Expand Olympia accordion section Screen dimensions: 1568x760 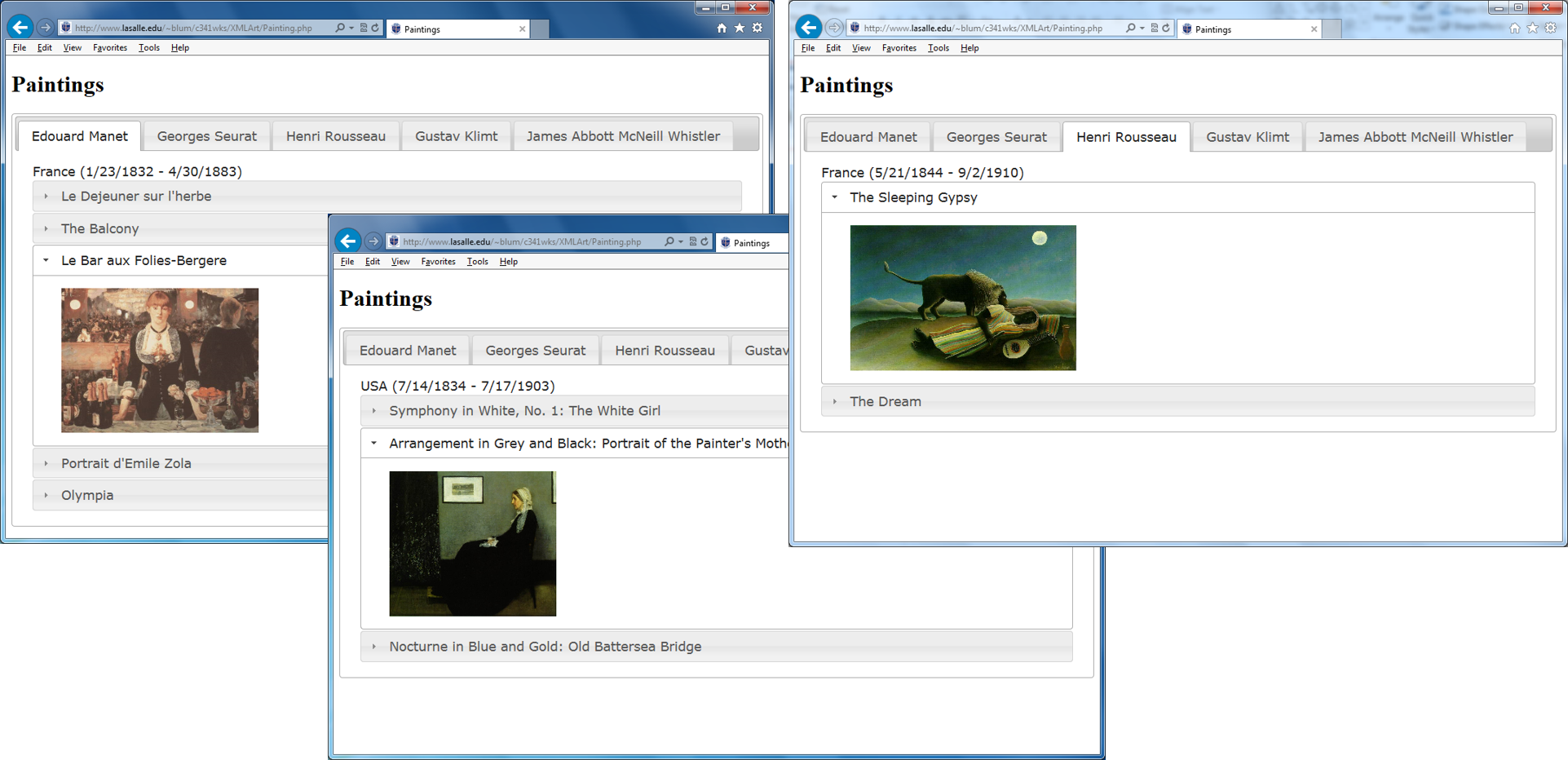pos(181,495)
